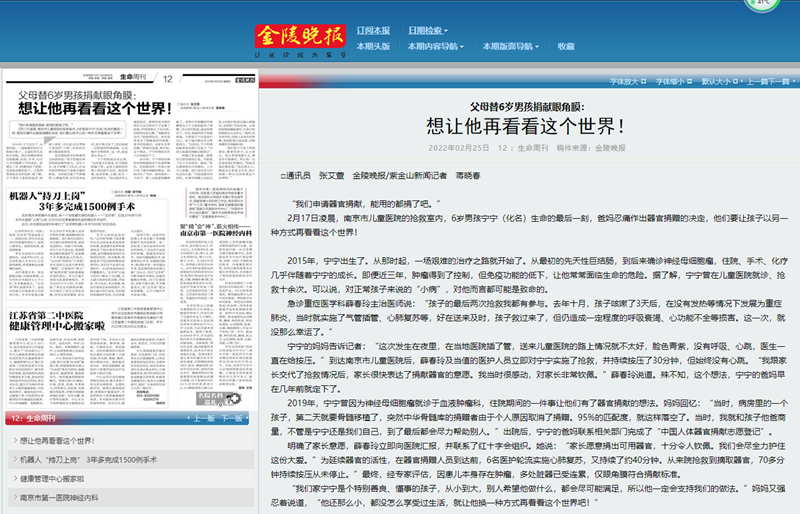Click the 金陵晚报 red logo

(x=301, y=37)
